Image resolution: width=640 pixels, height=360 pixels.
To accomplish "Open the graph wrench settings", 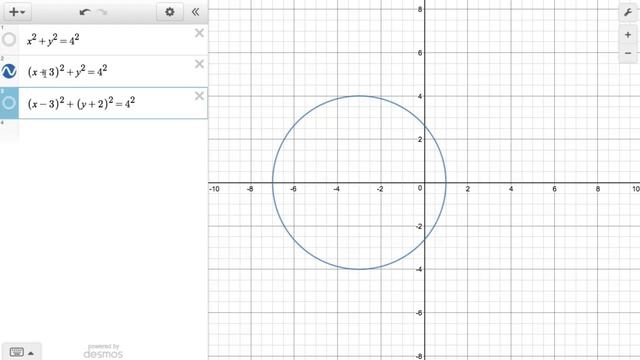I will point(628,12).
